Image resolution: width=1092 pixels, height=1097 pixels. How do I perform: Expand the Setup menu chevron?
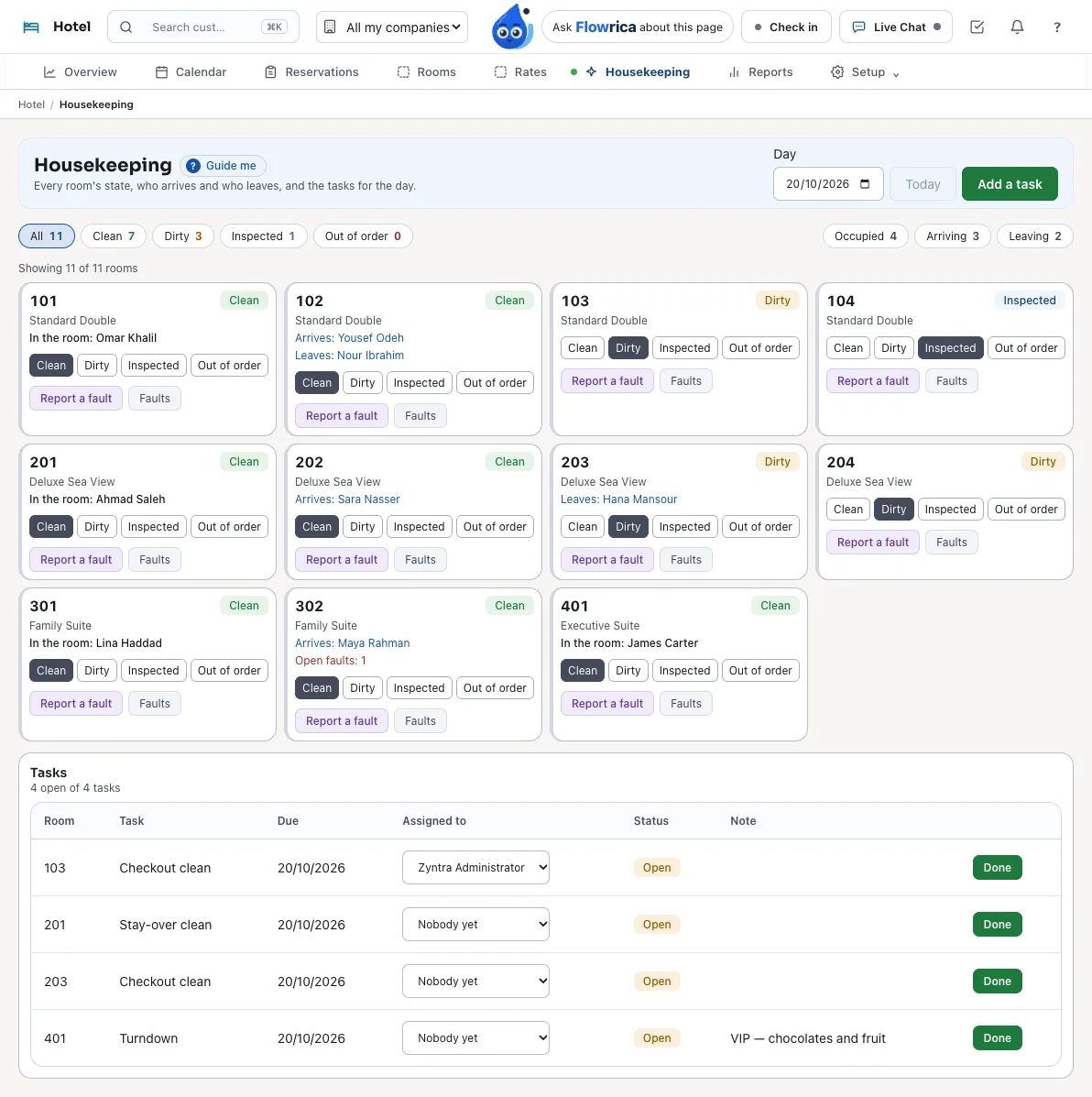[896, 73]
